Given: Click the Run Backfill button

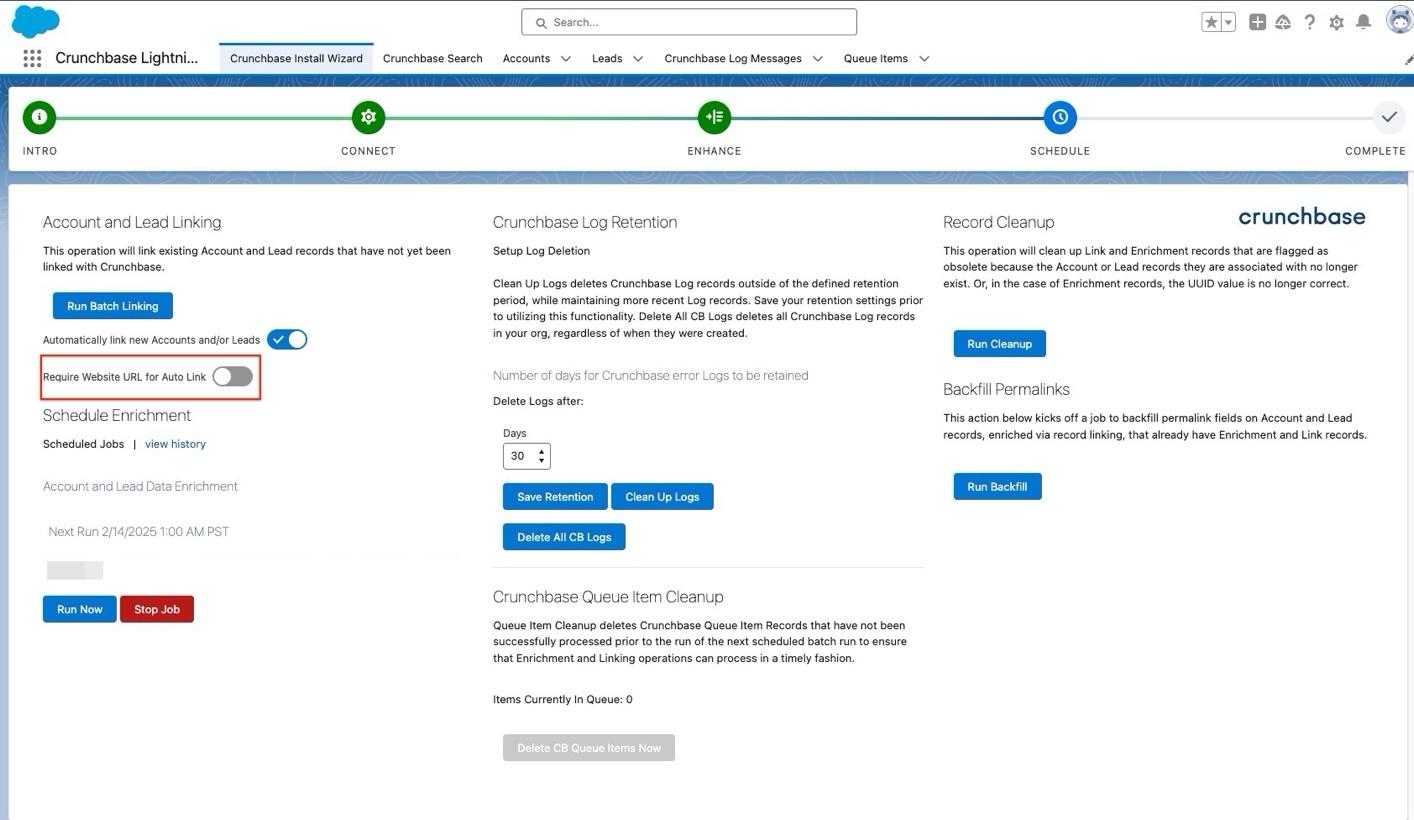Looking at the screenshot, I should pyautogui.click(x=997, y=487).
